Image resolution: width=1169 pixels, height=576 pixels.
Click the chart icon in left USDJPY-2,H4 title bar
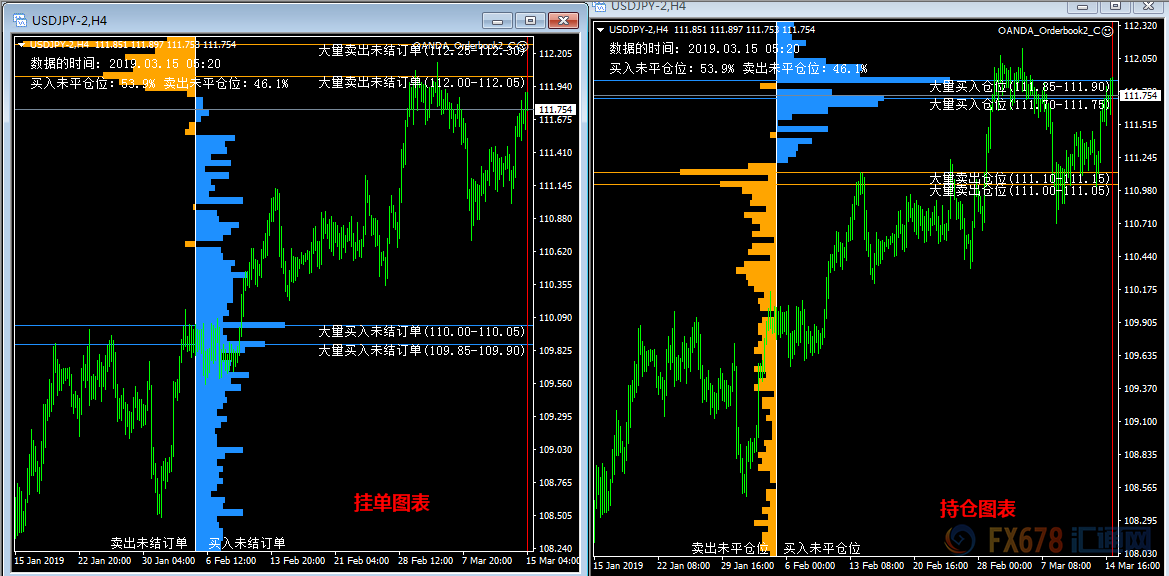click(x=19, y=20)
